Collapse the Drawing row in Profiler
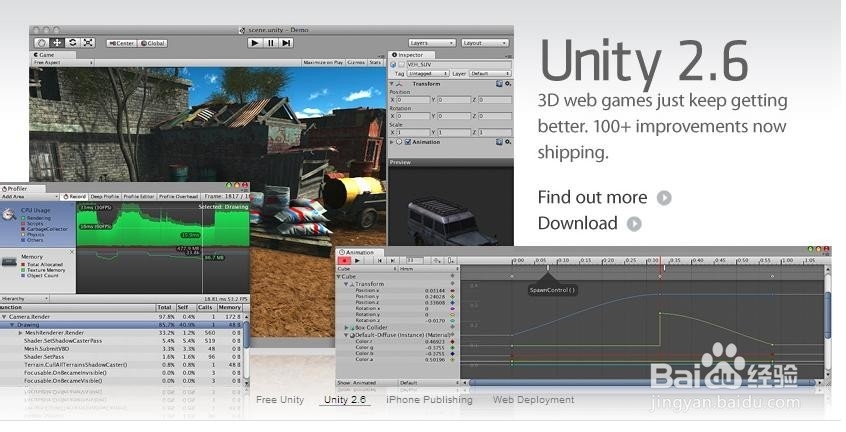Image resolution: width=846 pixels, height=432 pixels. click(12, 325)
